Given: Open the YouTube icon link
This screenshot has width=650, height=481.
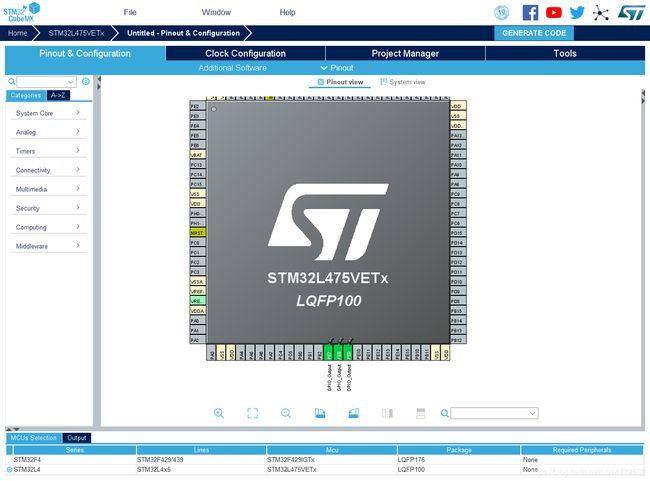Looking at the screenshot, I should click(554, 12).
